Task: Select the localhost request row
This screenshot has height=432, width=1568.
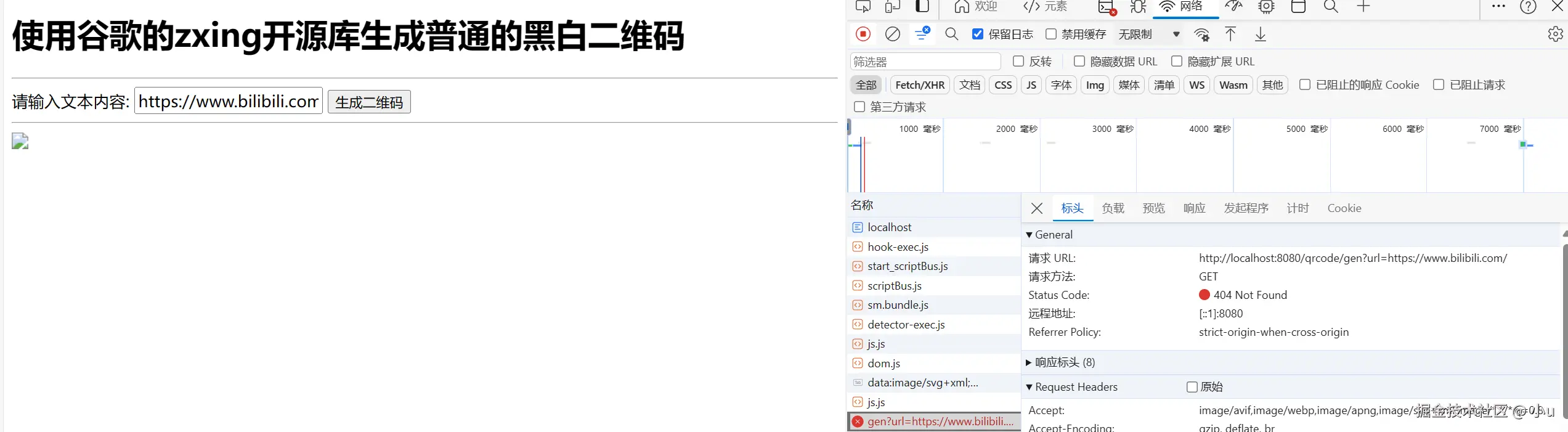Action: [934, 227]
